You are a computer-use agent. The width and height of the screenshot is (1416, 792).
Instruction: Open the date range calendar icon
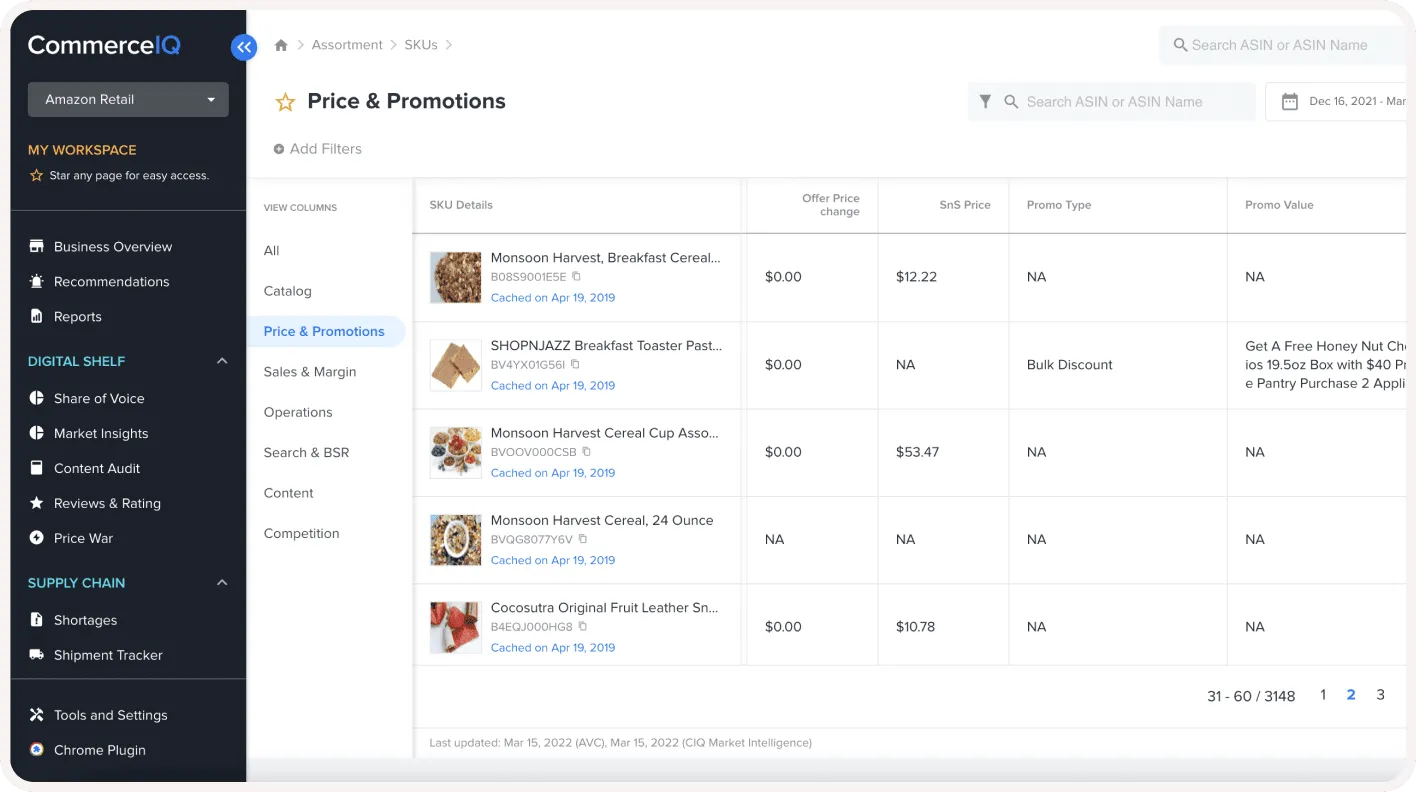click(1290, 101)
